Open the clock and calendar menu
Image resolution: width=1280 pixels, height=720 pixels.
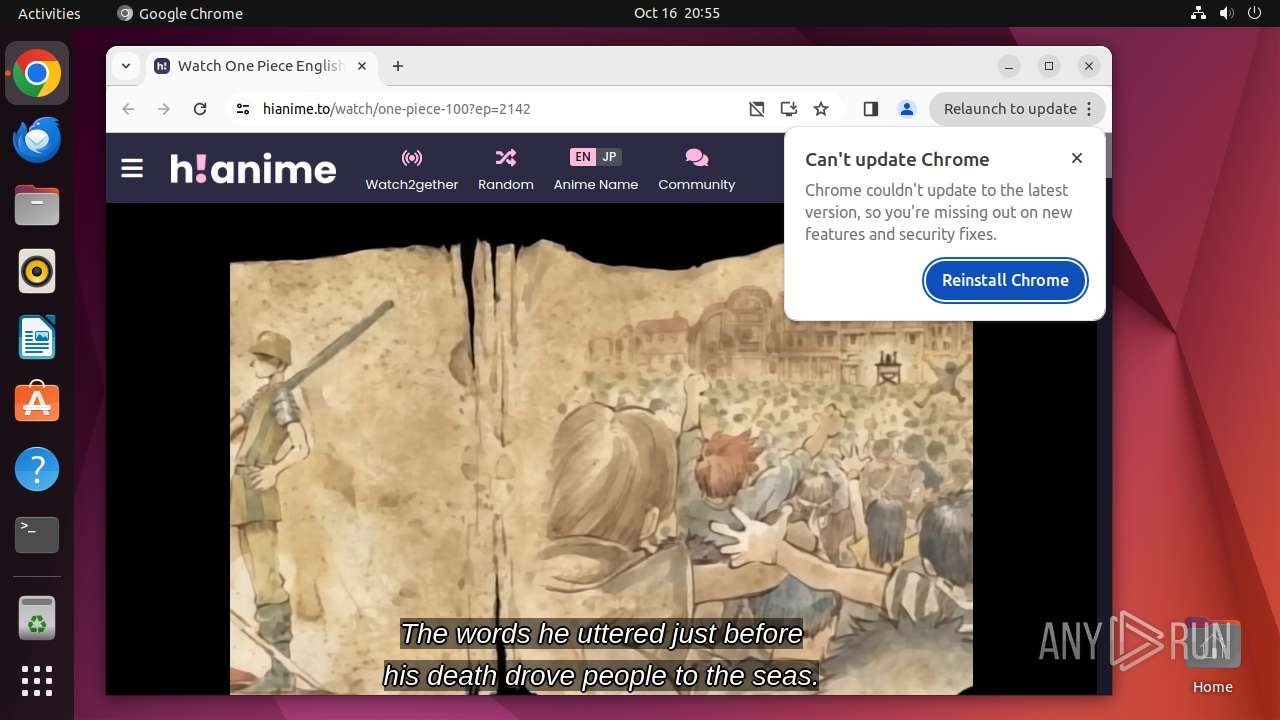(677, 13)
